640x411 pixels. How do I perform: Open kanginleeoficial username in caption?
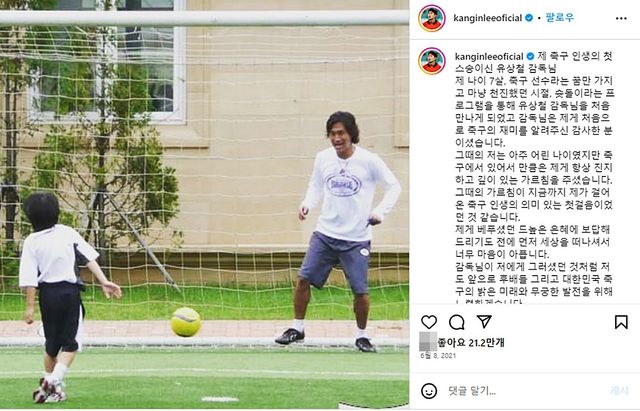click(489, 56)
